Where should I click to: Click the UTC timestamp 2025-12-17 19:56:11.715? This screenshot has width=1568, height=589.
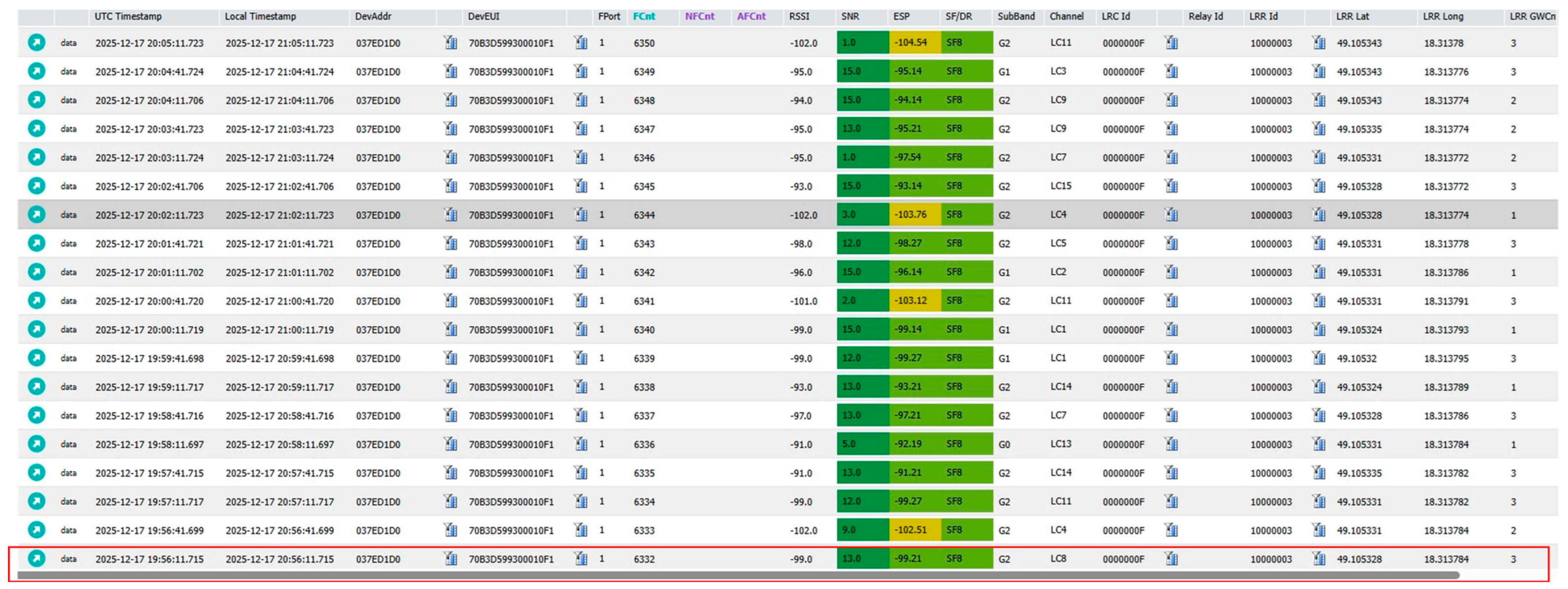(149, 559)
